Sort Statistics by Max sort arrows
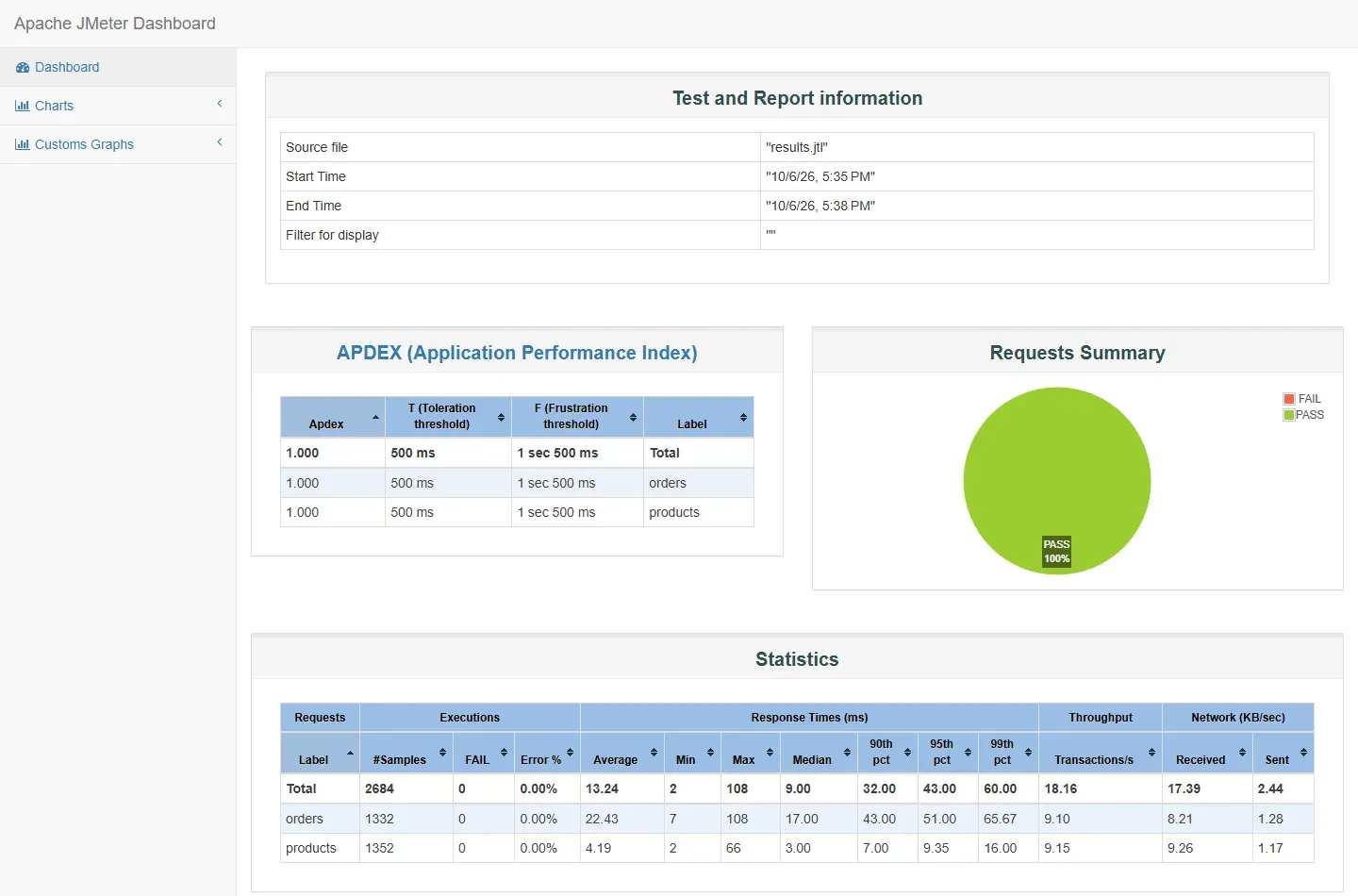The width and height of the screenshot is (1358, 896). [770, 753]
